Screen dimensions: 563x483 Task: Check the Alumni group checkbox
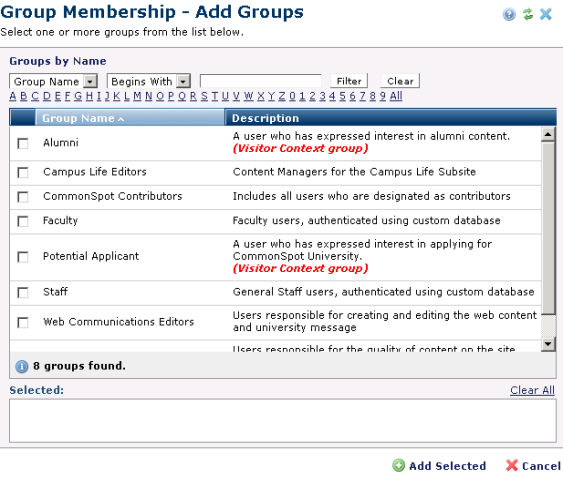(x=23, y=143)
